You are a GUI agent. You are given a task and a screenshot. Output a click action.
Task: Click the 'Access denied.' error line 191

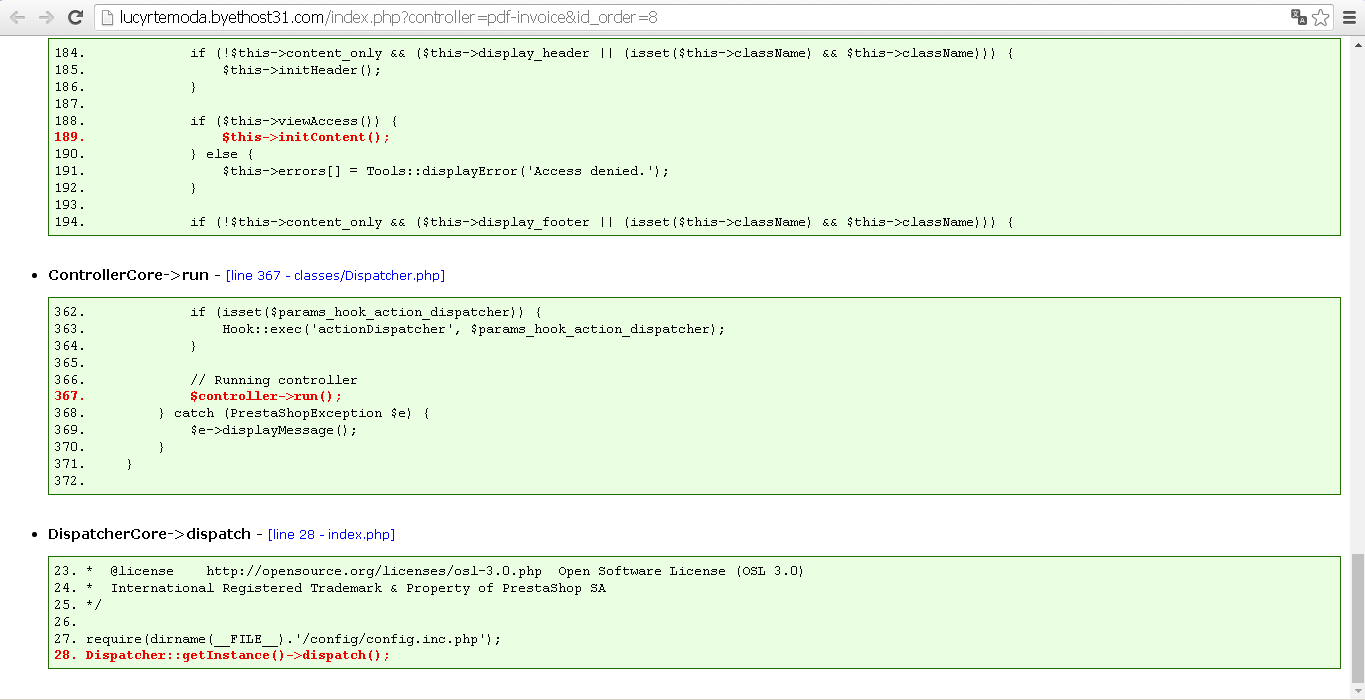[446, 171]
